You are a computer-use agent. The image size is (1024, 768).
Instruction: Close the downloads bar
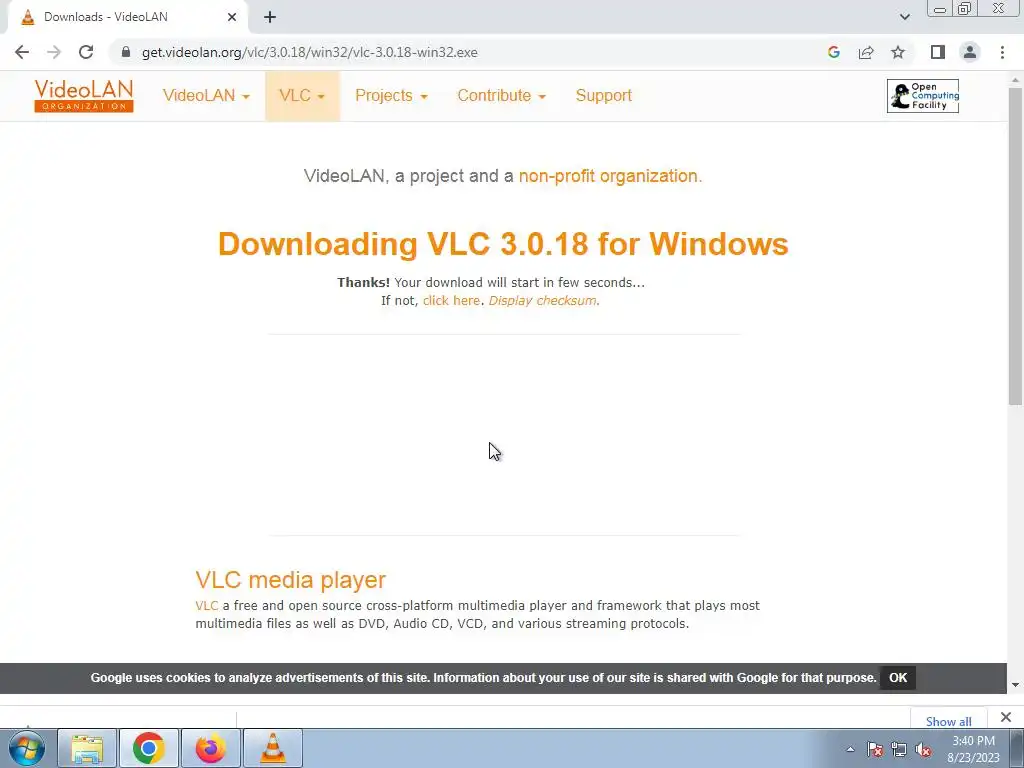[1006, 717]
